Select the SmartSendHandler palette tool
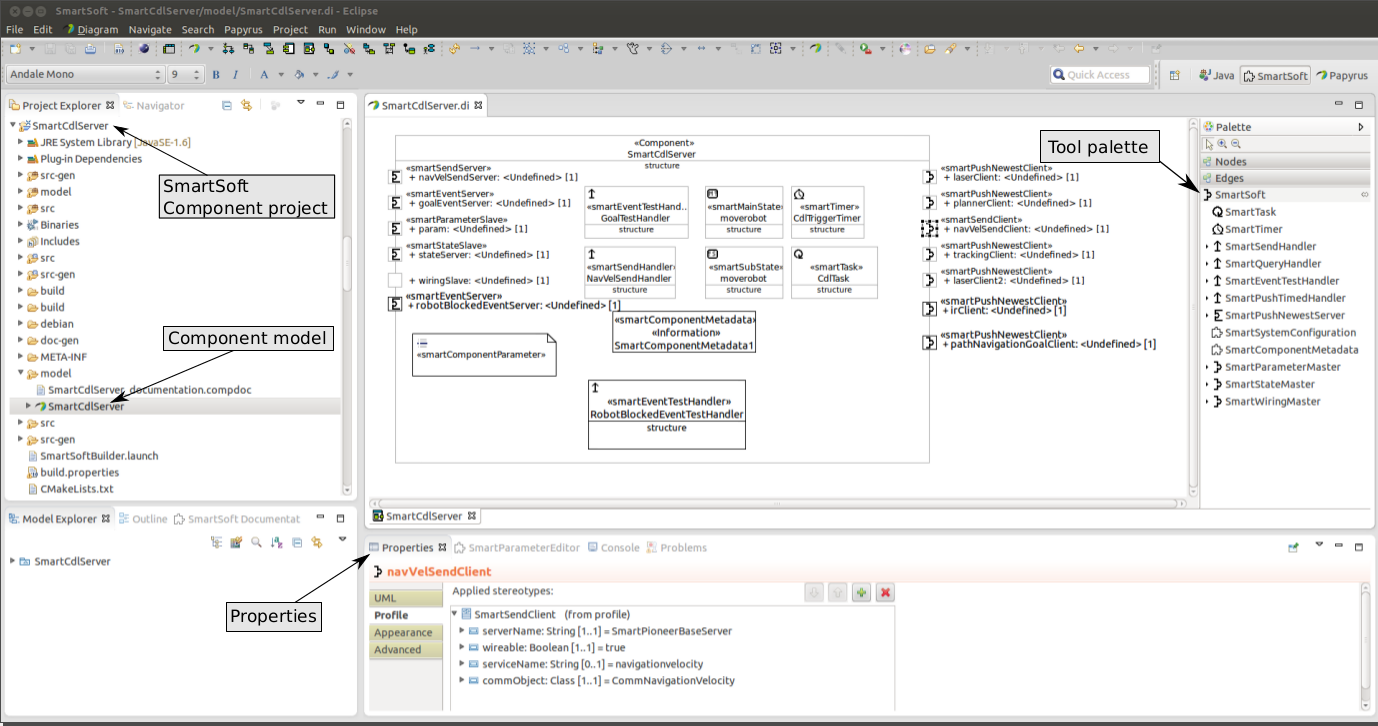This screenshot has height=726, width=1378. coord(1263,247)
